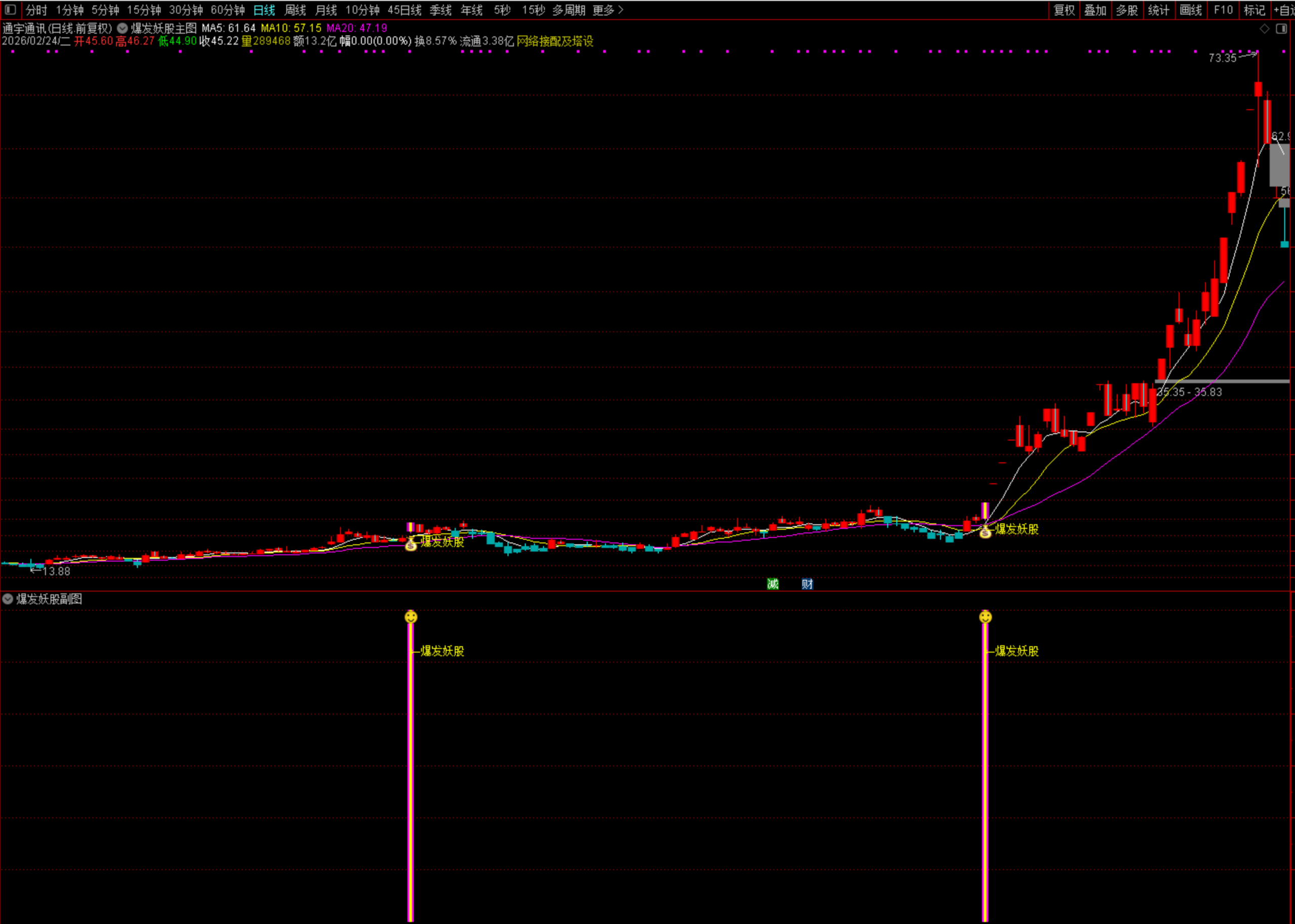This screenshot has height=924, width=1295.
Task: Click the 画线 drawing tools button
Action: [1190, 10]
